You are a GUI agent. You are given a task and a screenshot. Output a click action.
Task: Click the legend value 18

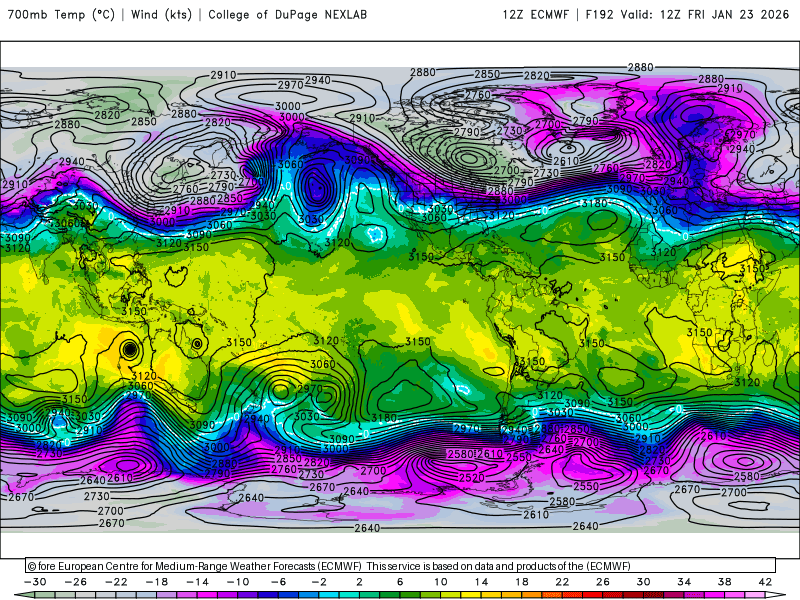pyautogui.click(x=521, y=582)
